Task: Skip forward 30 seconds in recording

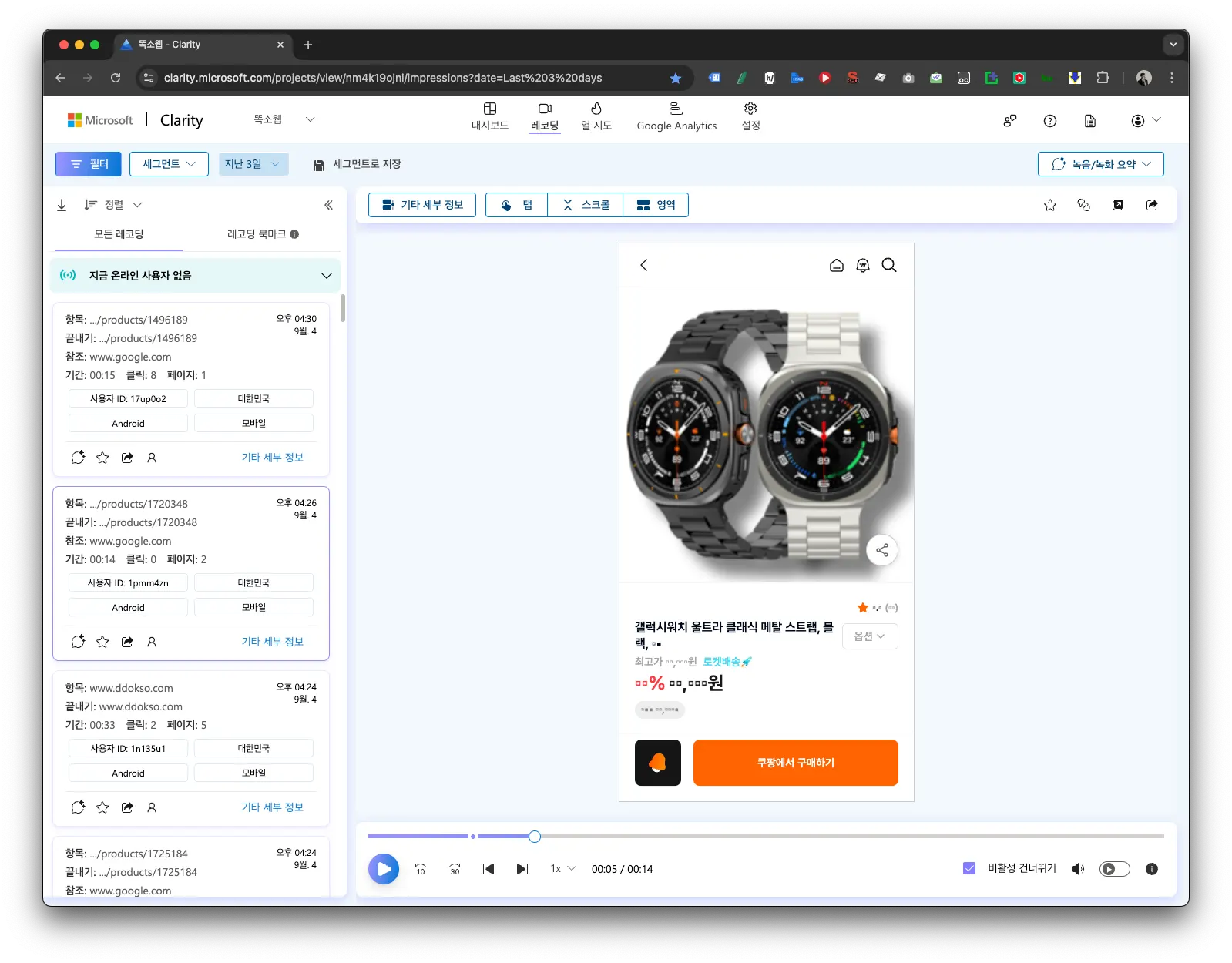Action: (x=455, y=869)
